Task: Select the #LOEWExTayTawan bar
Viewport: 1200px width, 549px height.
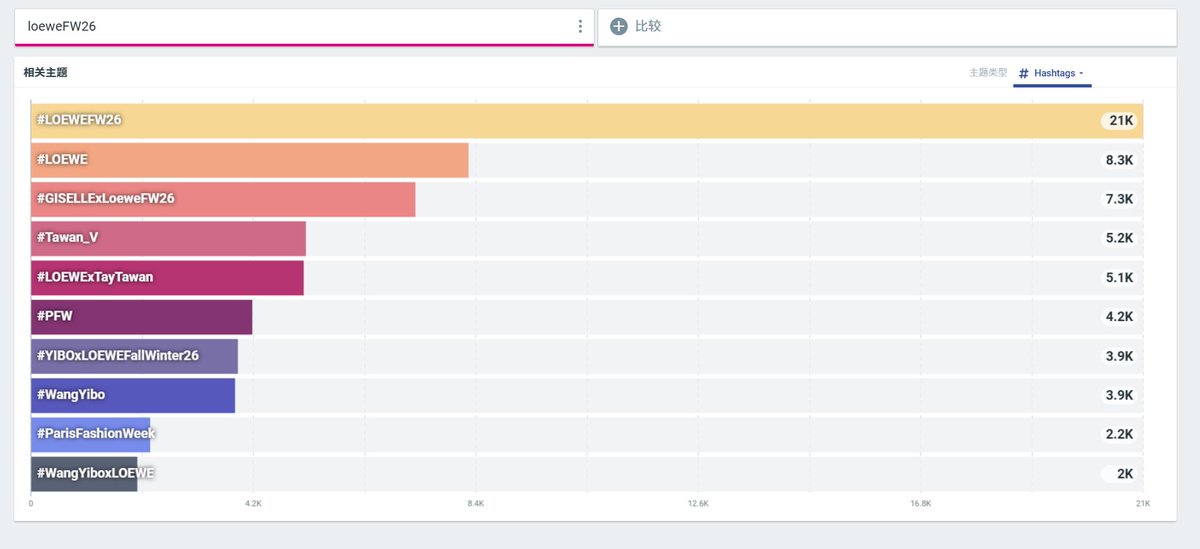Action: pos(167,277)
